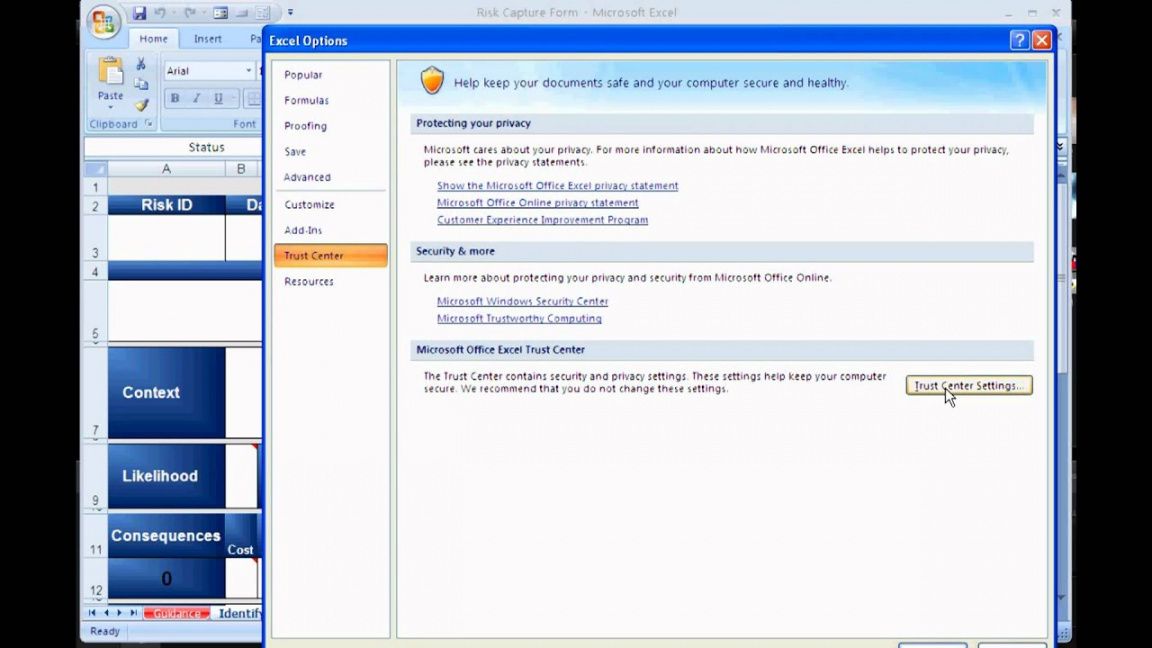The height and width of the screenshot is (648, 1152).
Task: Click the Excel Options help question mark
Action: tap(1019, 40)
